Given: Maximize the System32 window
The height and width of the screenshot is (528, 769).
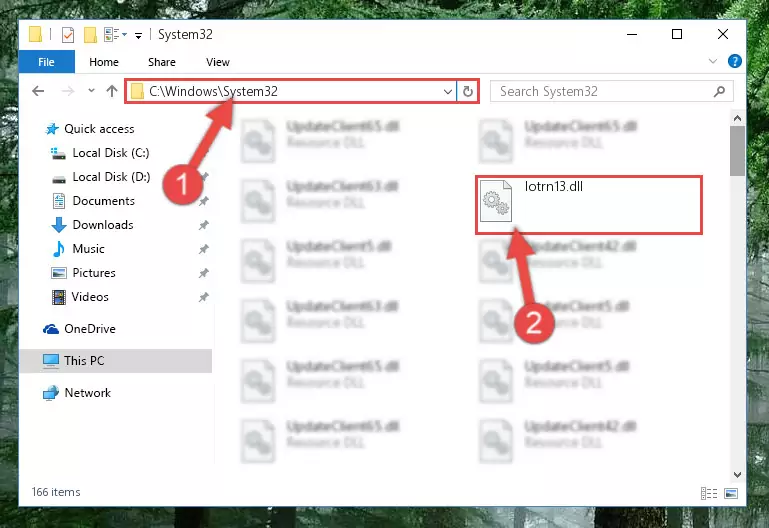Looking at the screenshot, I should pyautogui.click(x=677, y=34).
